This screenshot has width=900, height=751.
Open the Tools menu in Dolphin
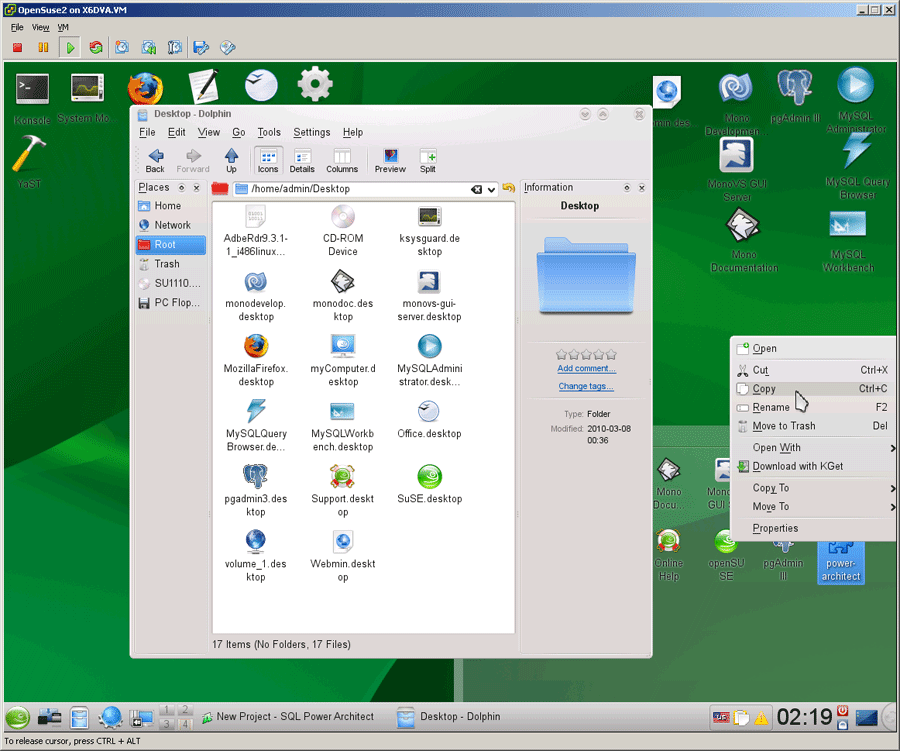pyautogui.click(x=269, y=132)
